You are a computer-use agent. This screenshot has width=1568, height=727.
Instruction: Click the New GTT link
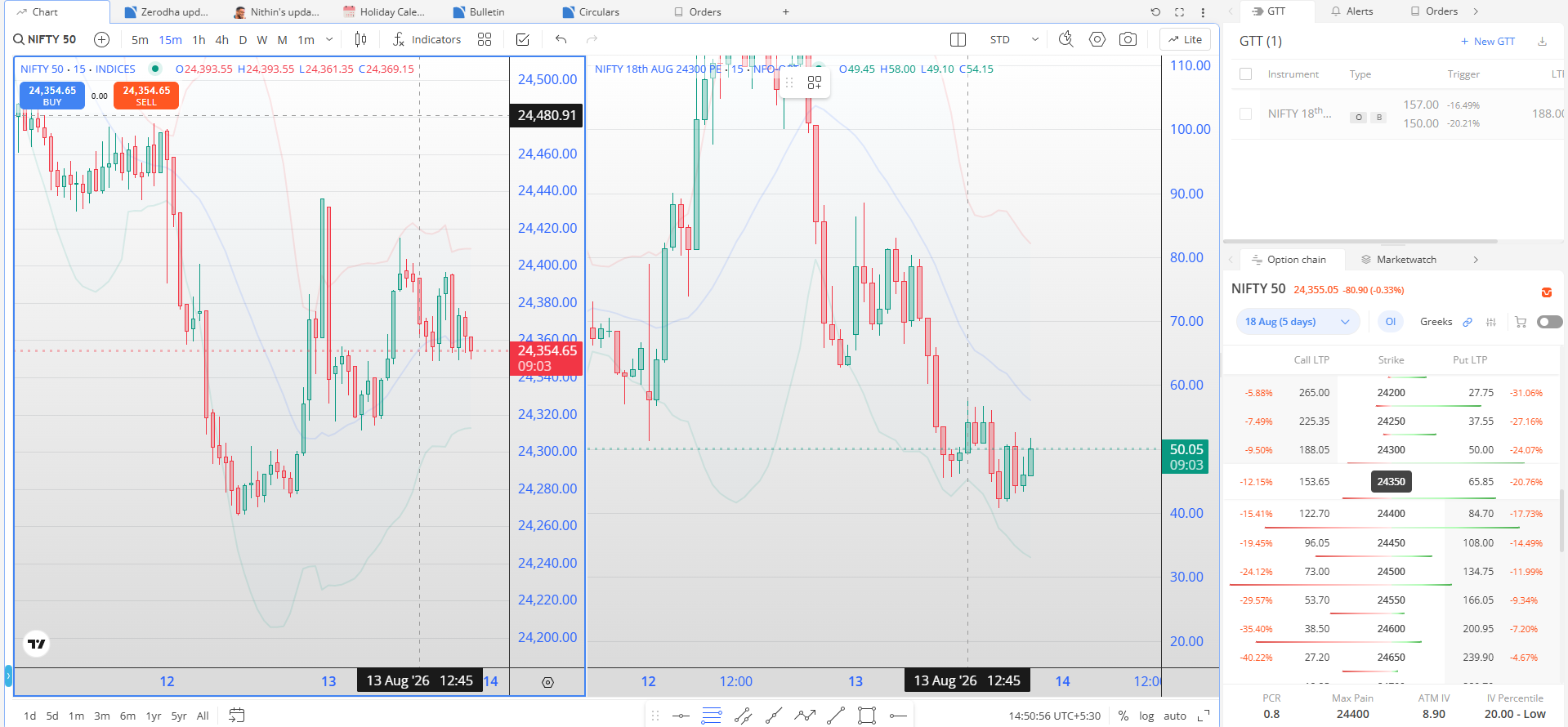coord(1488,42)
